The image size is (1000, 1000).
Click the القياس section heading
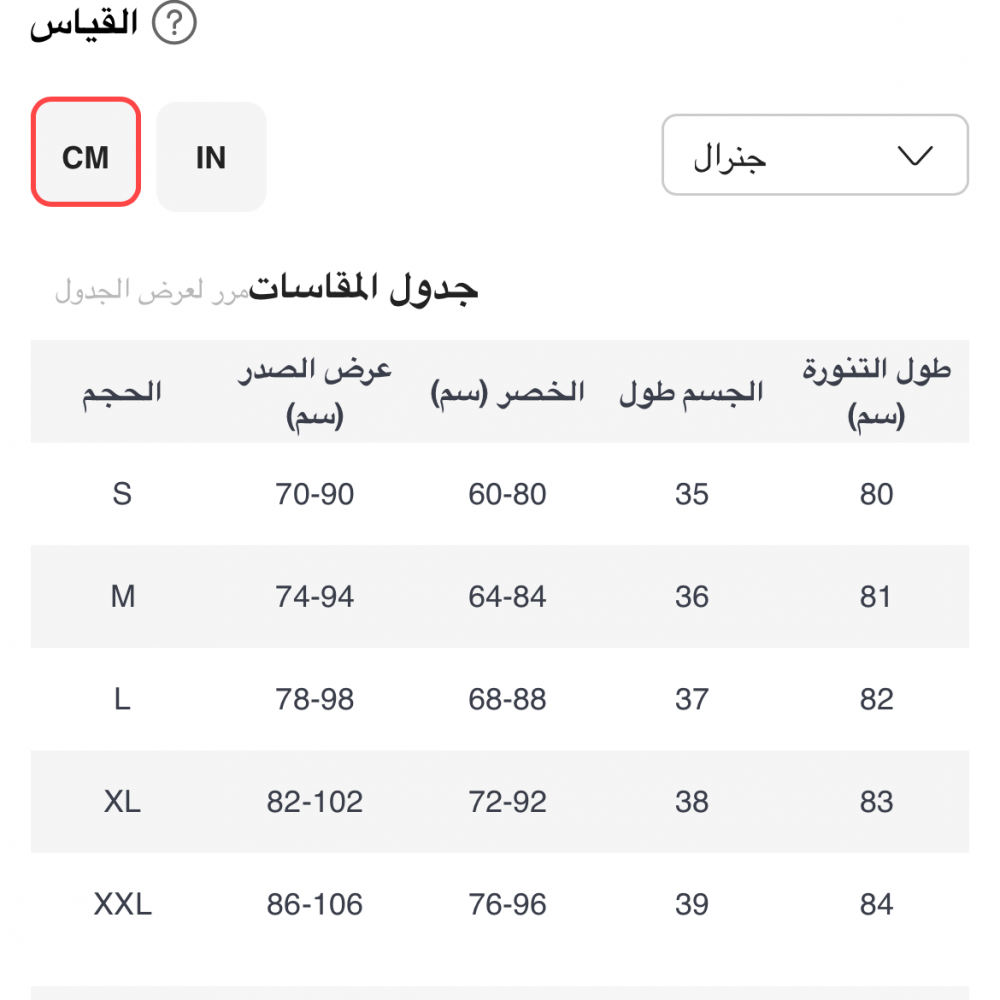(x=84, y=24)
